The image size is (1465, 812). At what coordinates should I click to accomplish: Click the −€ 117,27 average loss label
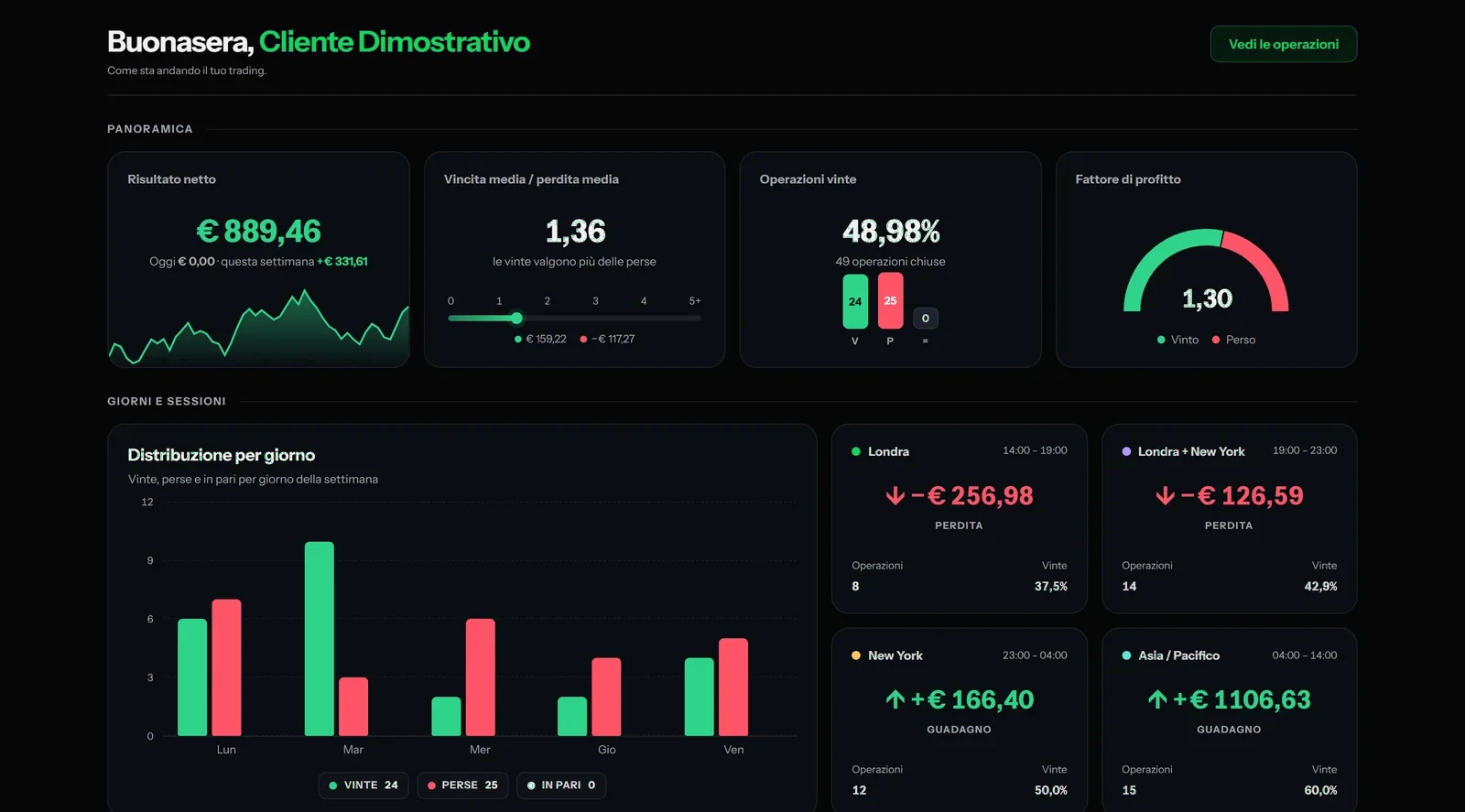tap(613, 339)
